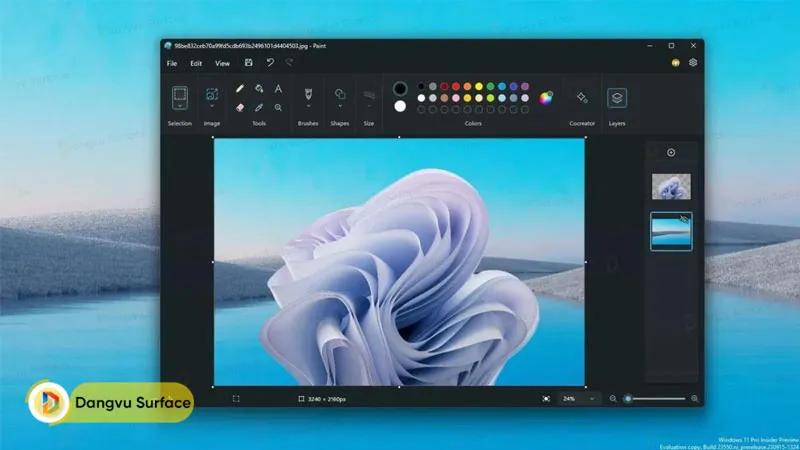
Task: Click the selection size status icon
Action: [236, 399]
